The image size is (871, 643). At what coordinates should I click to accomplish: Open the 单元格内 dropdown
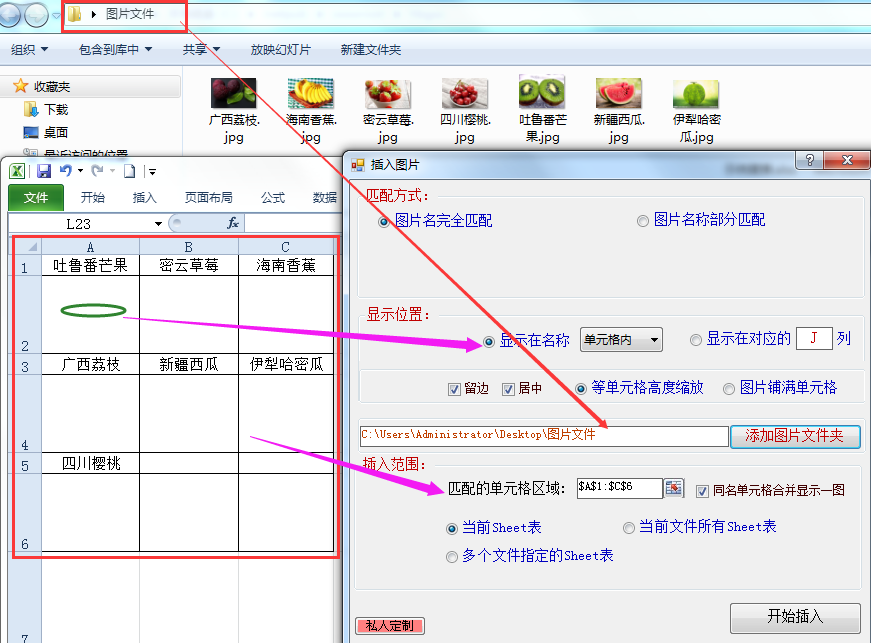point(621,340)
